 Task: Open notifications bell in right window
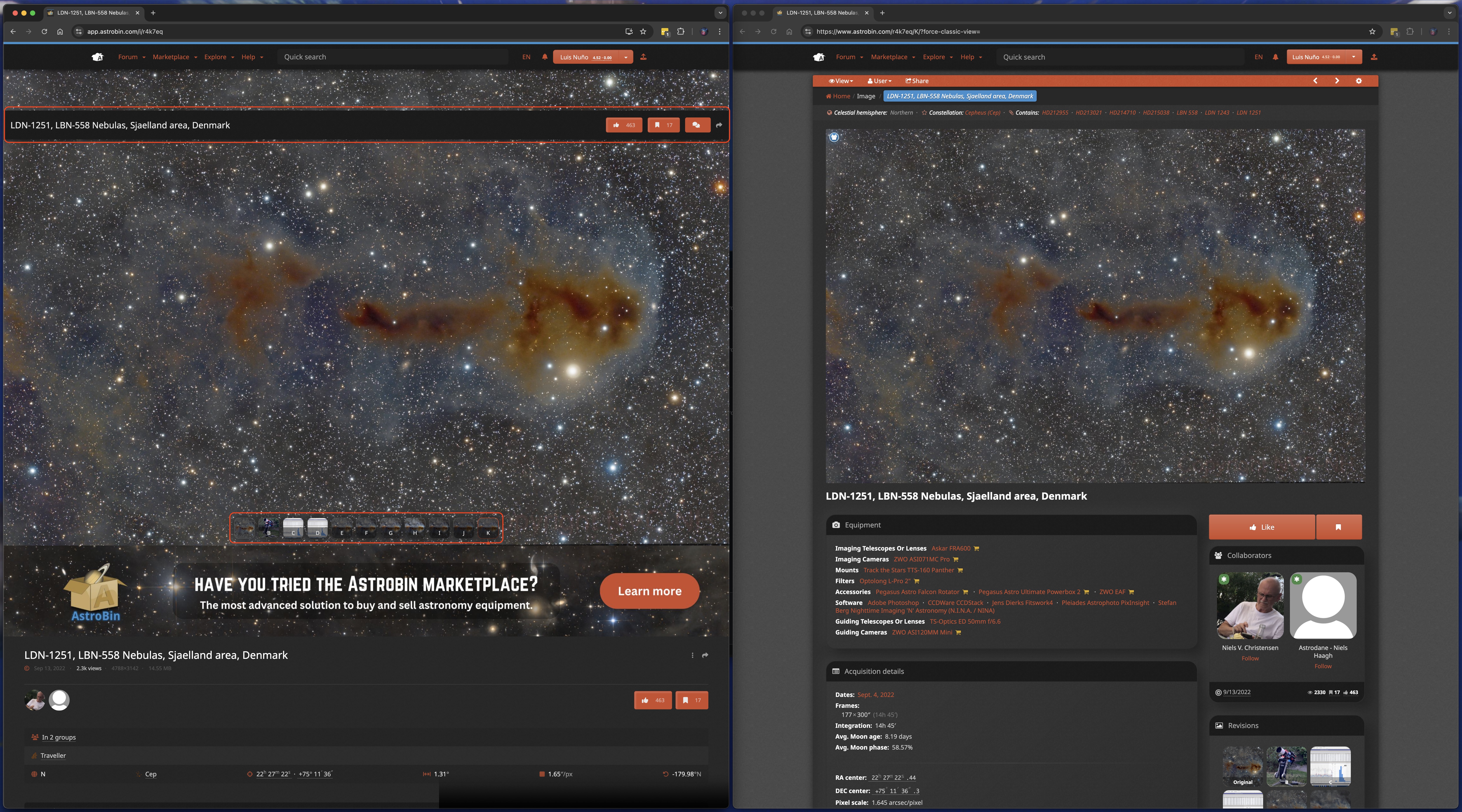point(1275,57)
